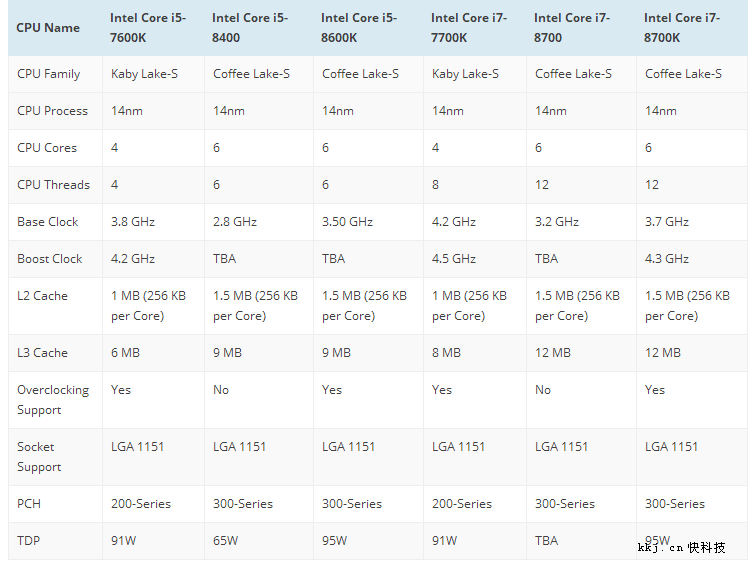Click the Overclocking Support row label

(53, 400)
